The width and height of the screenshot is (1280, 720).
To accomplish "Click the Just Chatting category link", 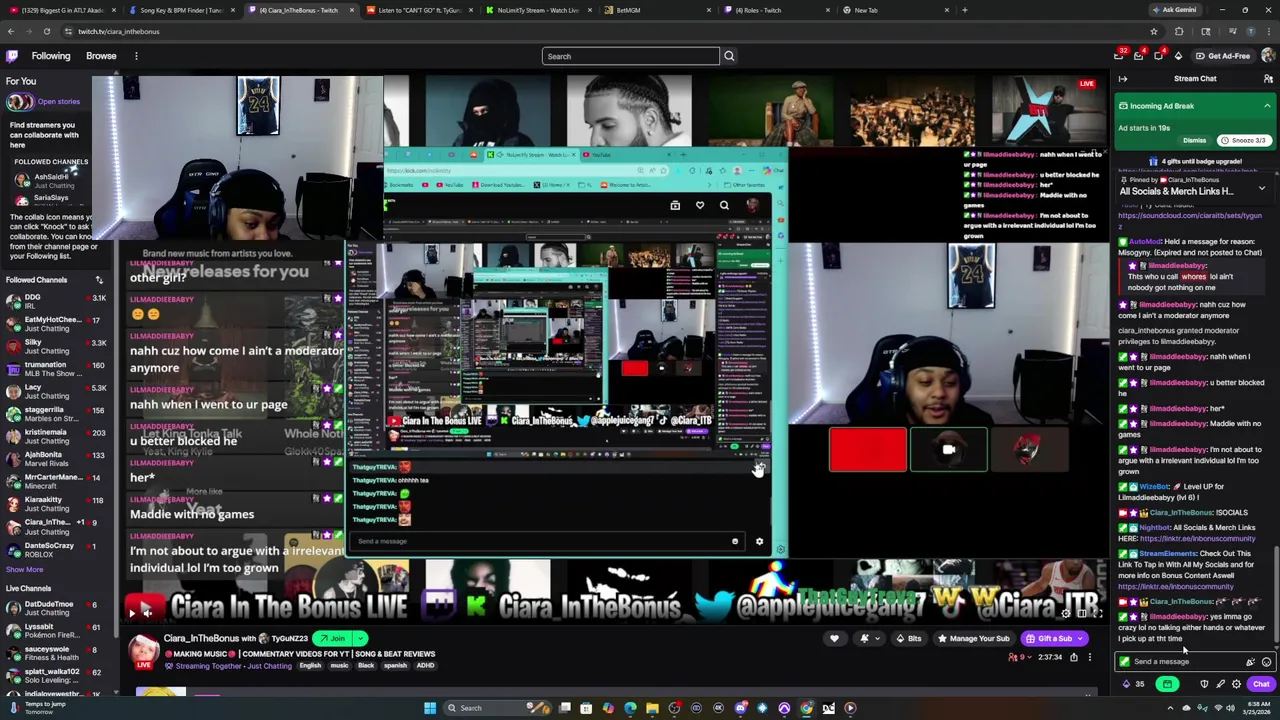I will pos(270,666).
